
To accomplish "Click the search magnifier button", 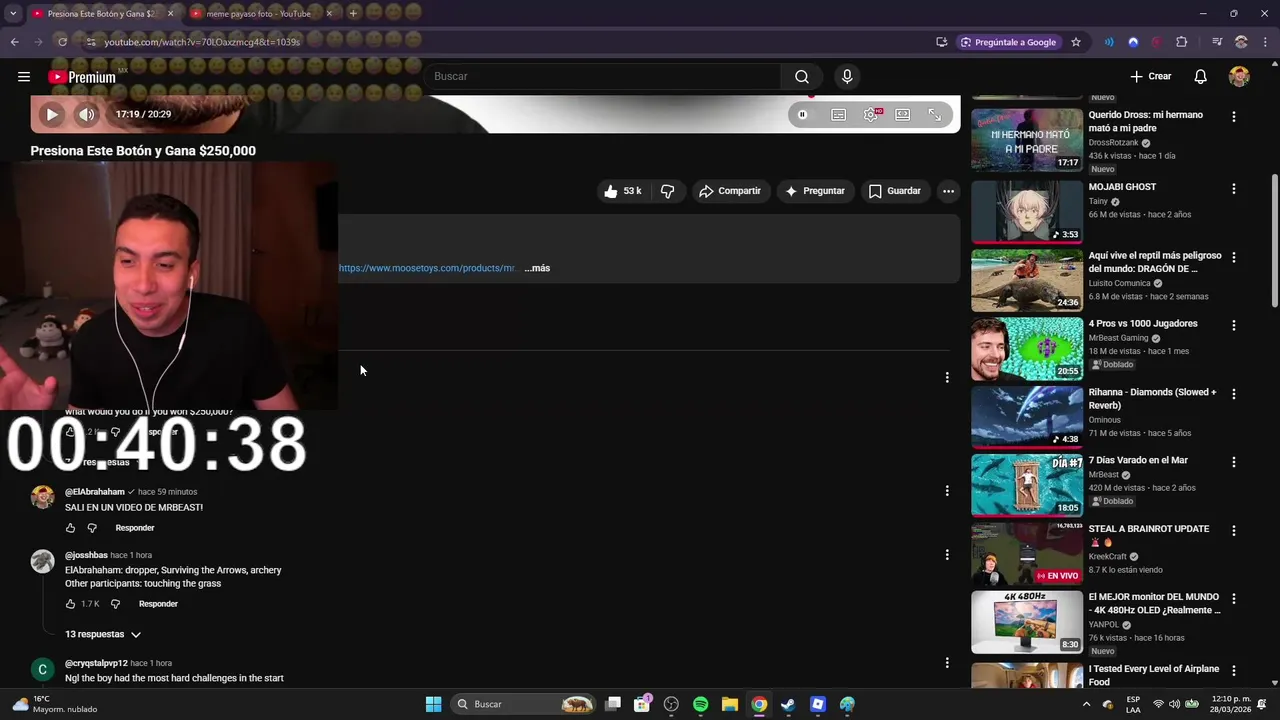I will [x=802, y=77].
